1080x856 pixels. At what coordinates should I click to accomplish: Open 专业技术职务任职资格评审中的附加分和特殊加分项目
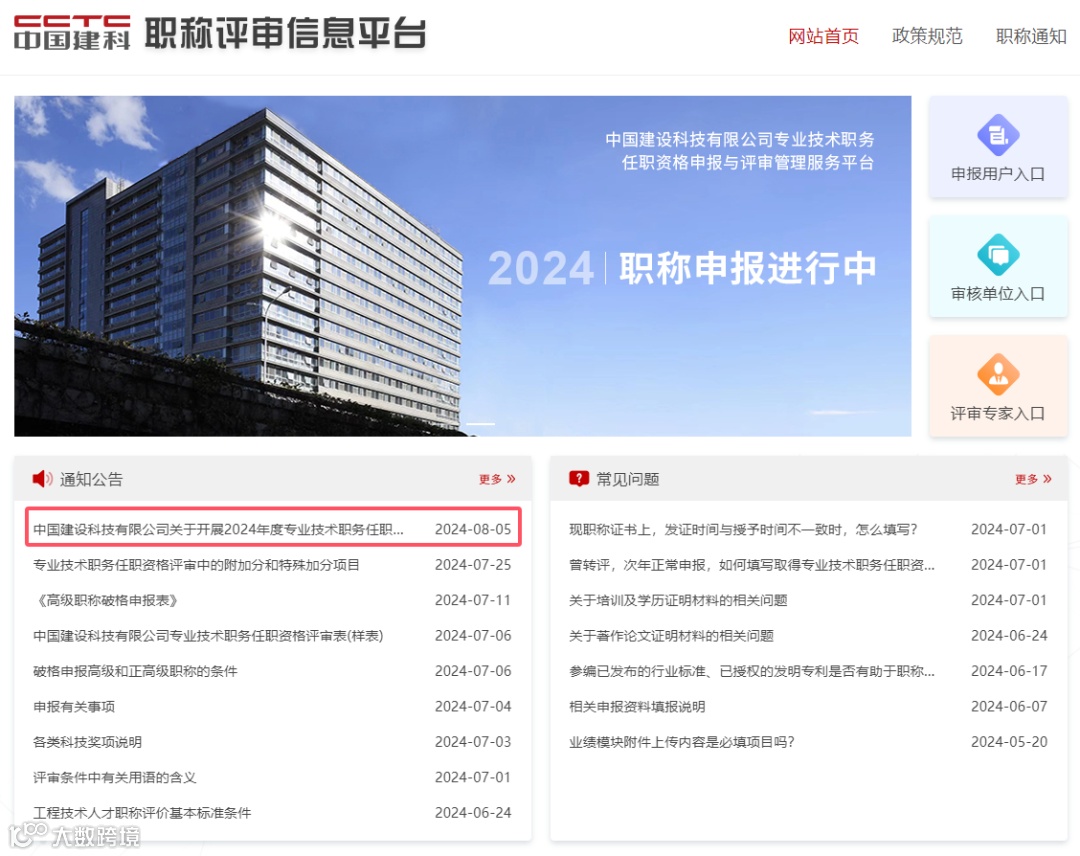click(196, 565)
